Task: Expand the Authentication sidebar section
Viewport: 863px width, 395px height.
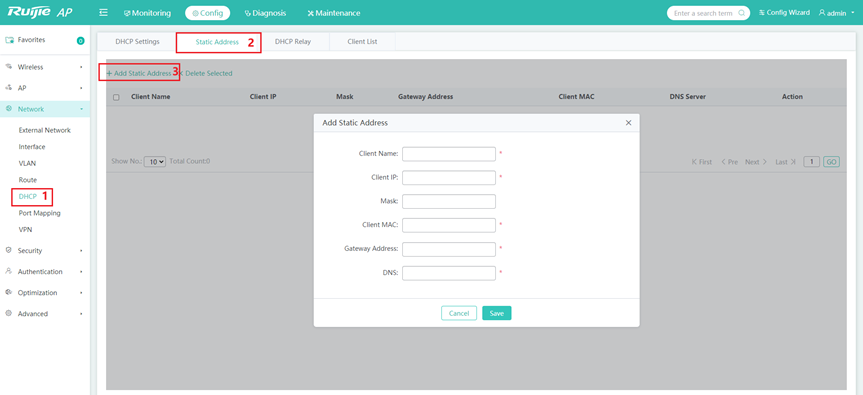Action: pos(44,271)
